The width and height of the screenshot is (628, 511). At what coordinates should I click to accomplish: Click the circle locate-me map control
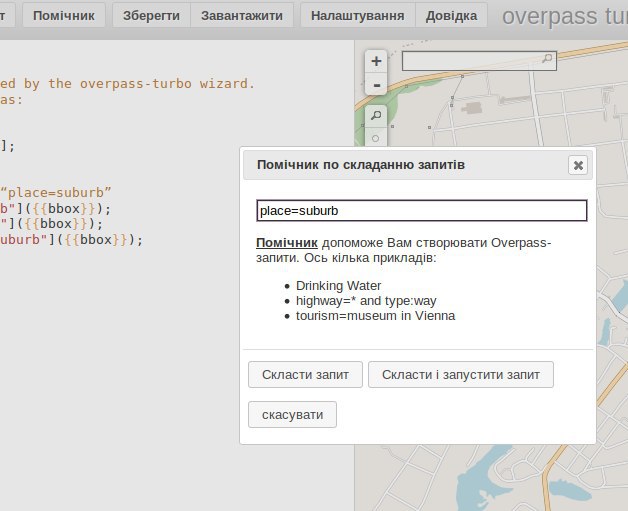coord(376,138)
